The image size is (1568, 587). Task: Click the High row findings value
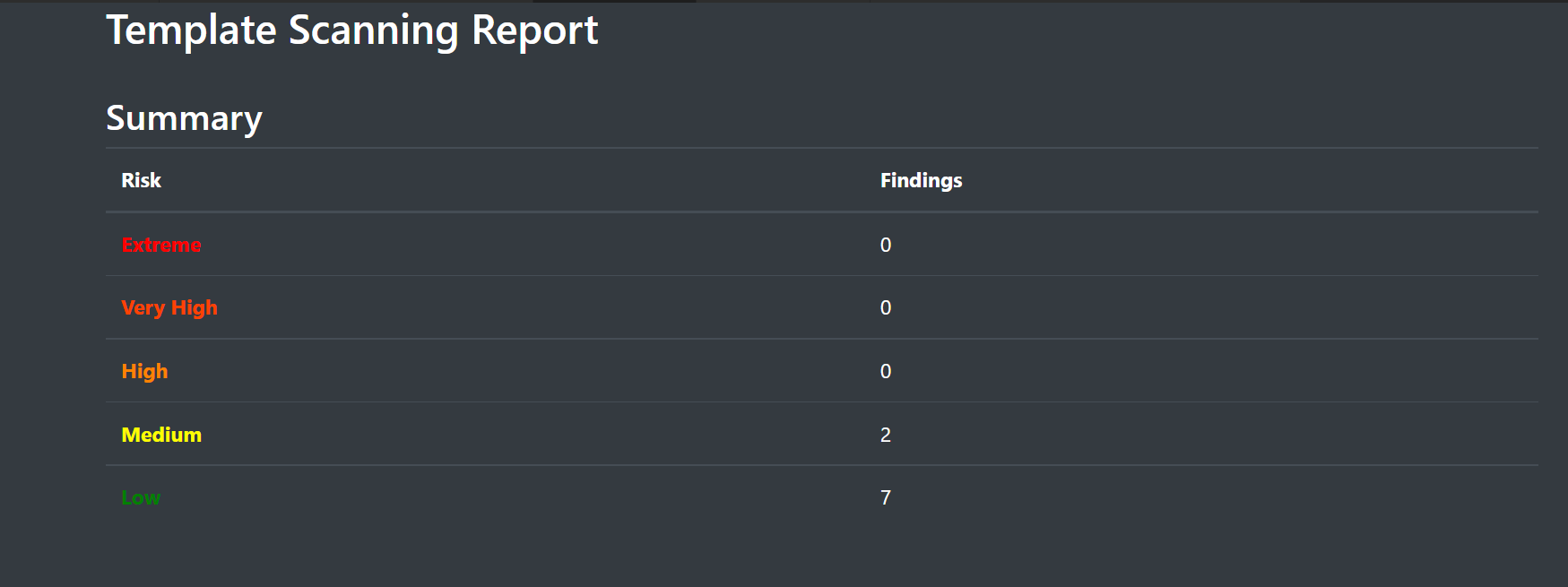tap(886, 371)
